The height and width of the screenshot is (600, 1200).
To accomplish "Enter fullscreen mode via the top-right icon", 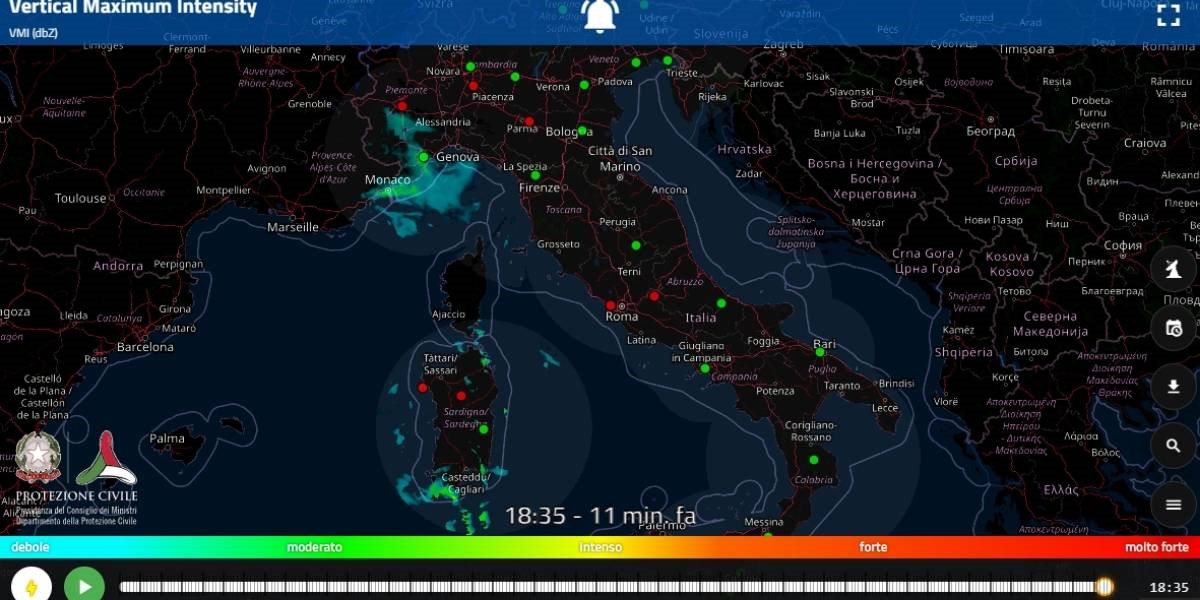I will 1168,14.
